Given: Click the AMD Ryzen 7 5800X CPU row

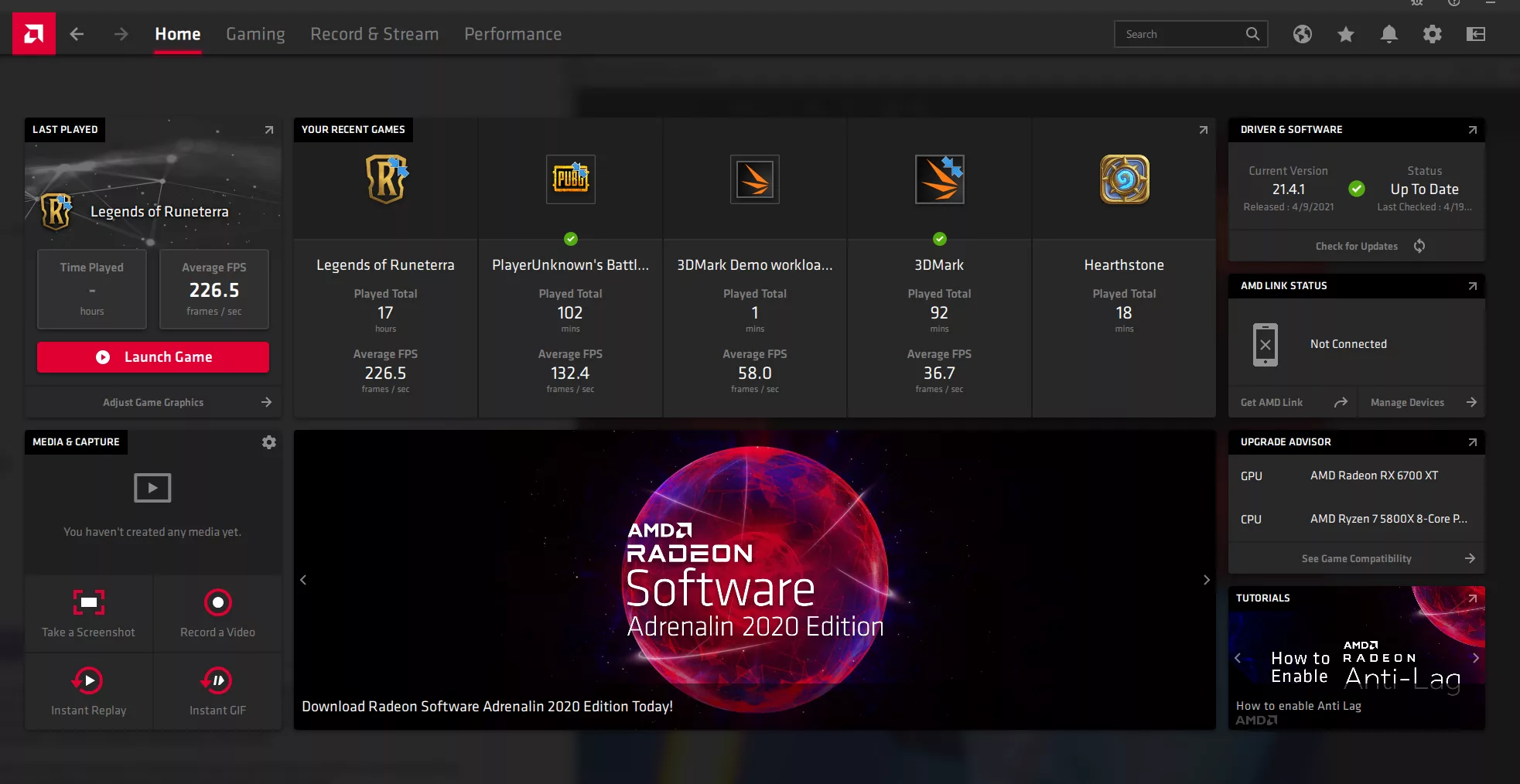Looking at the screenshot, I should click(x=1357, y=519).
